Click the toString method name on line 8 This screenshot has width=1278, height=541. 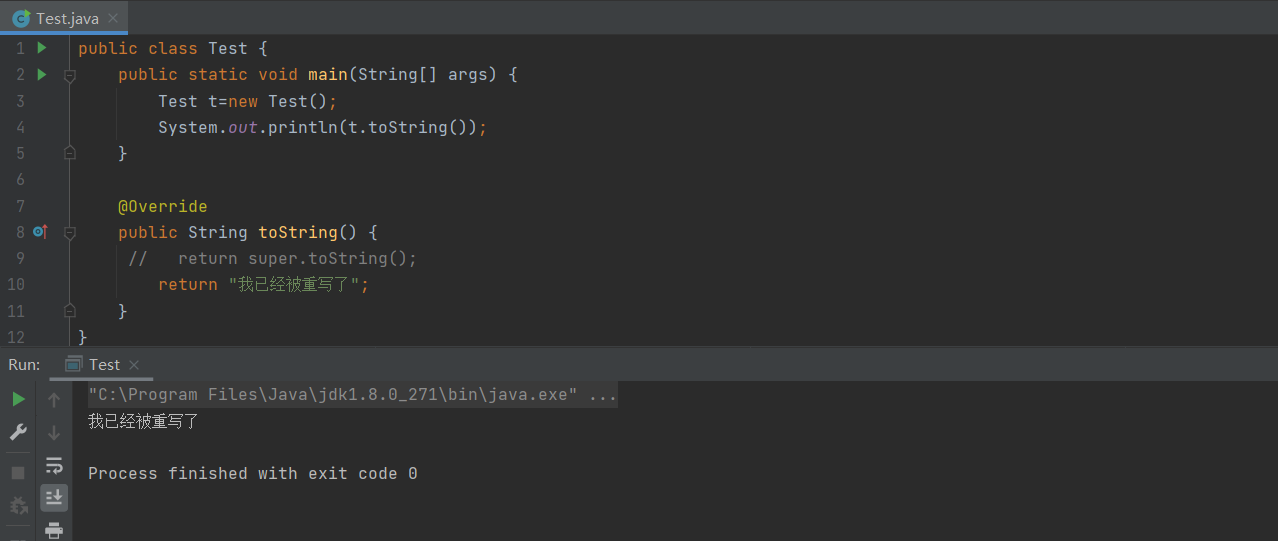tap(298, 232)
